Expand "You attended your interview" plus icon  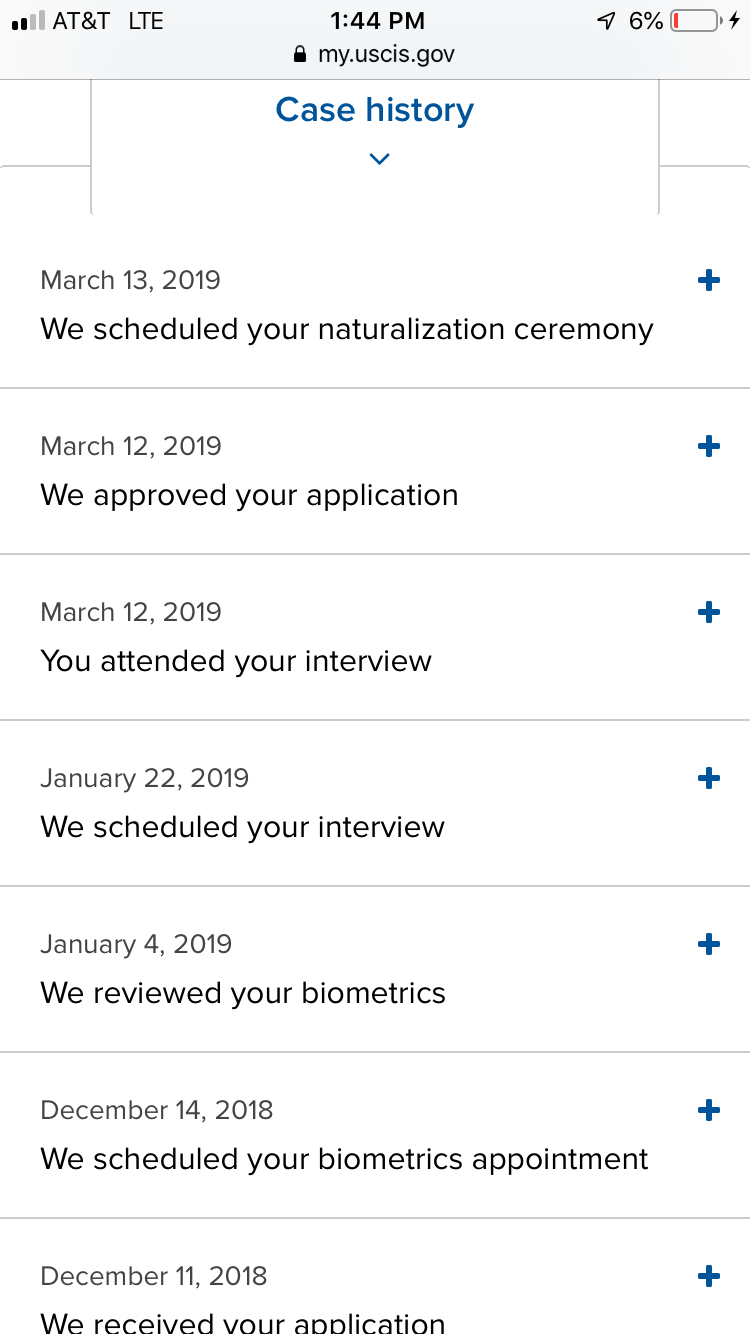pos(708,613)
